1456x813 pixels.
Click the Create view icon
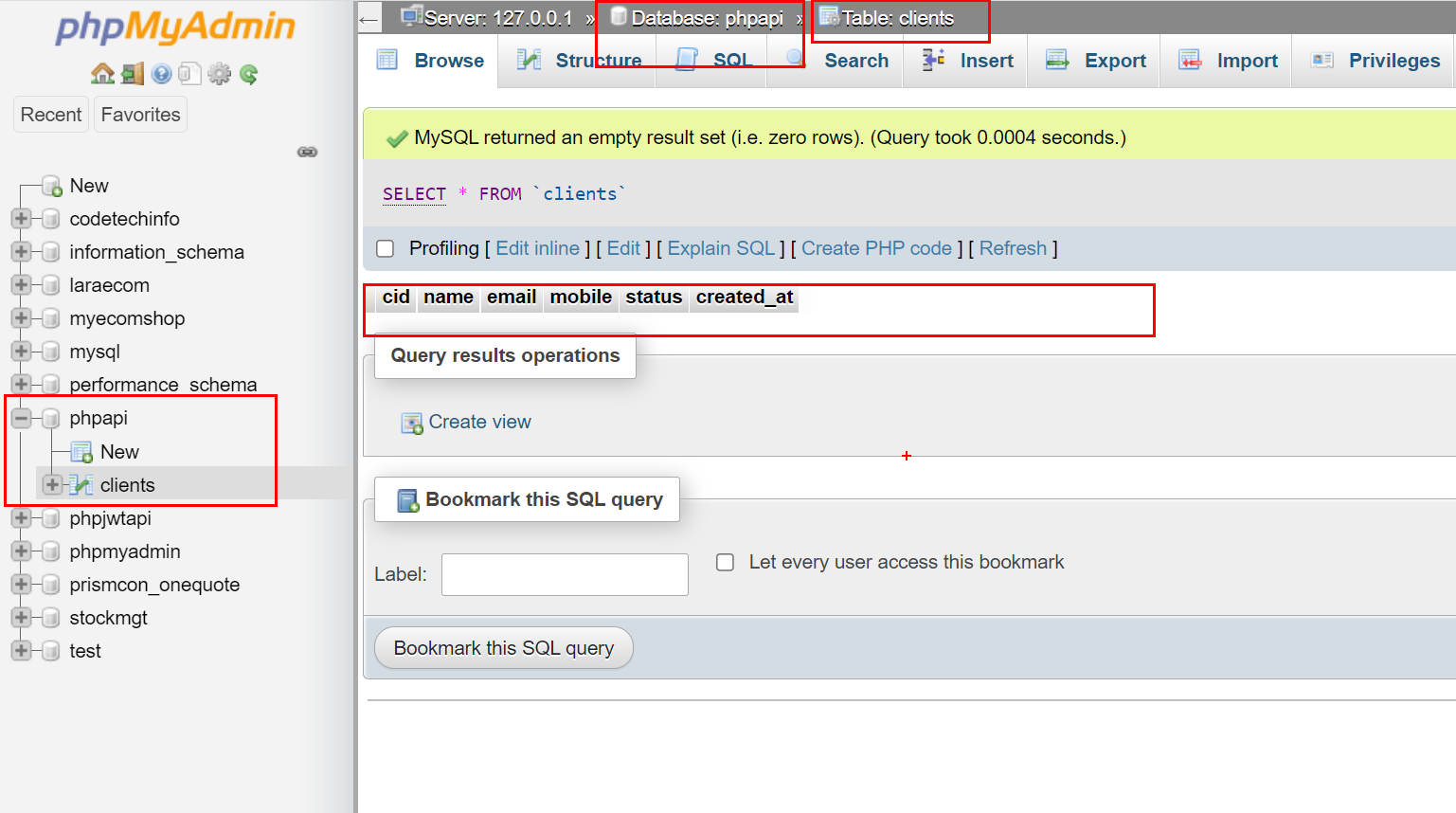412,423
